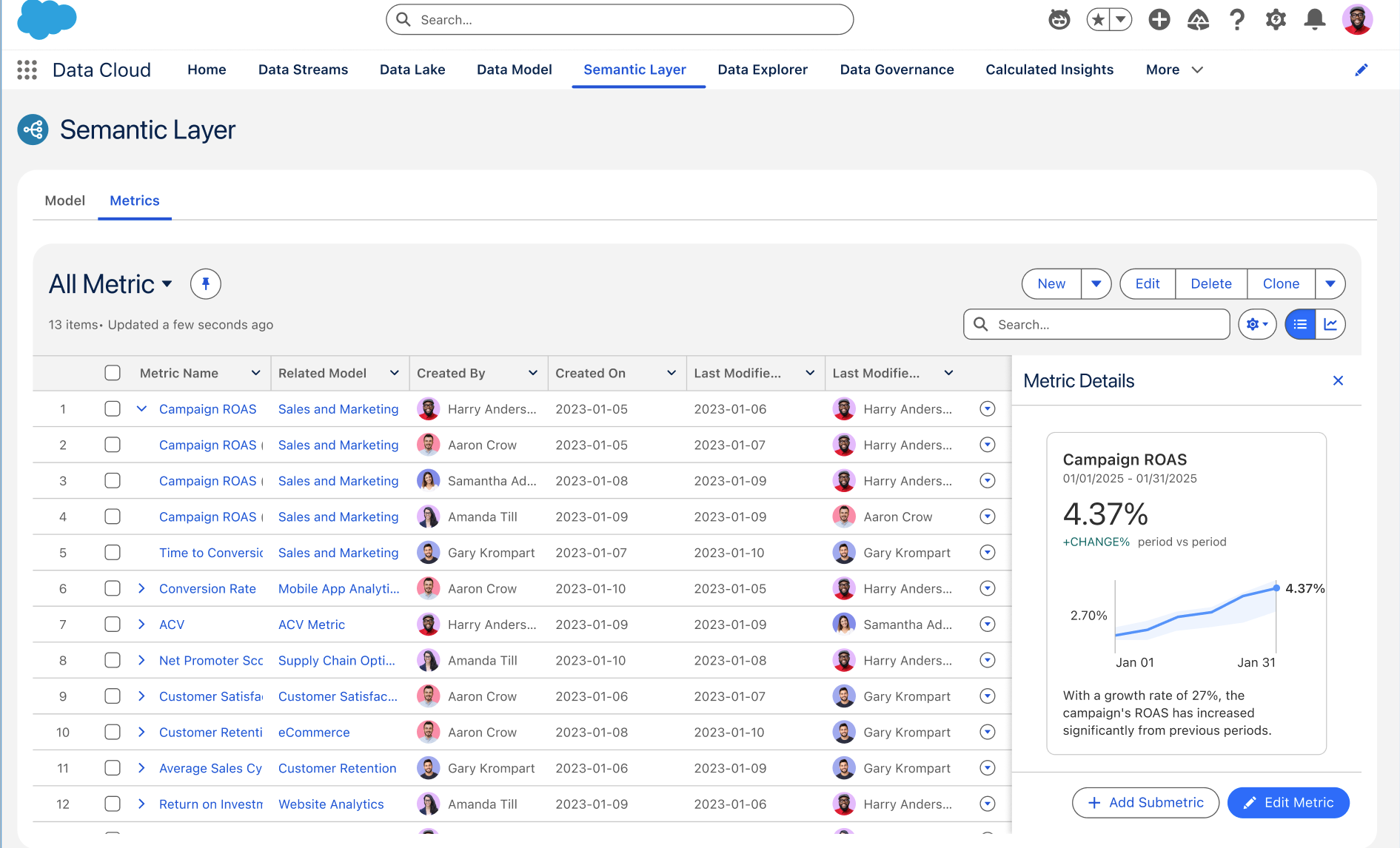1400x848 pixels.
Task: Click the notifications bell icon
Action: pos(1314,20)
